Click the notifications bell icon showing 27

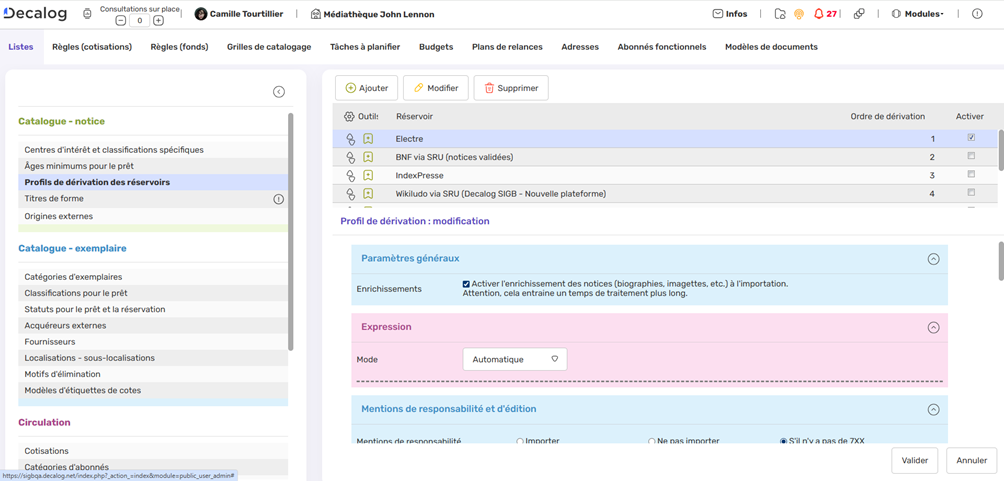[819, 14]
